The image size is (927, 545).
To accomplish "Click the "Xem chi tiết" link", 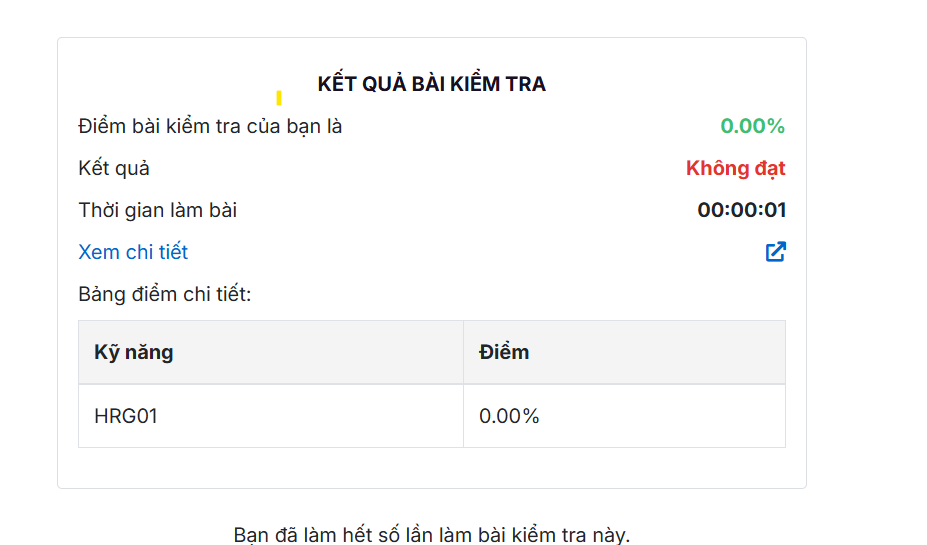I will pyautogui.click(x=133, y=252).
